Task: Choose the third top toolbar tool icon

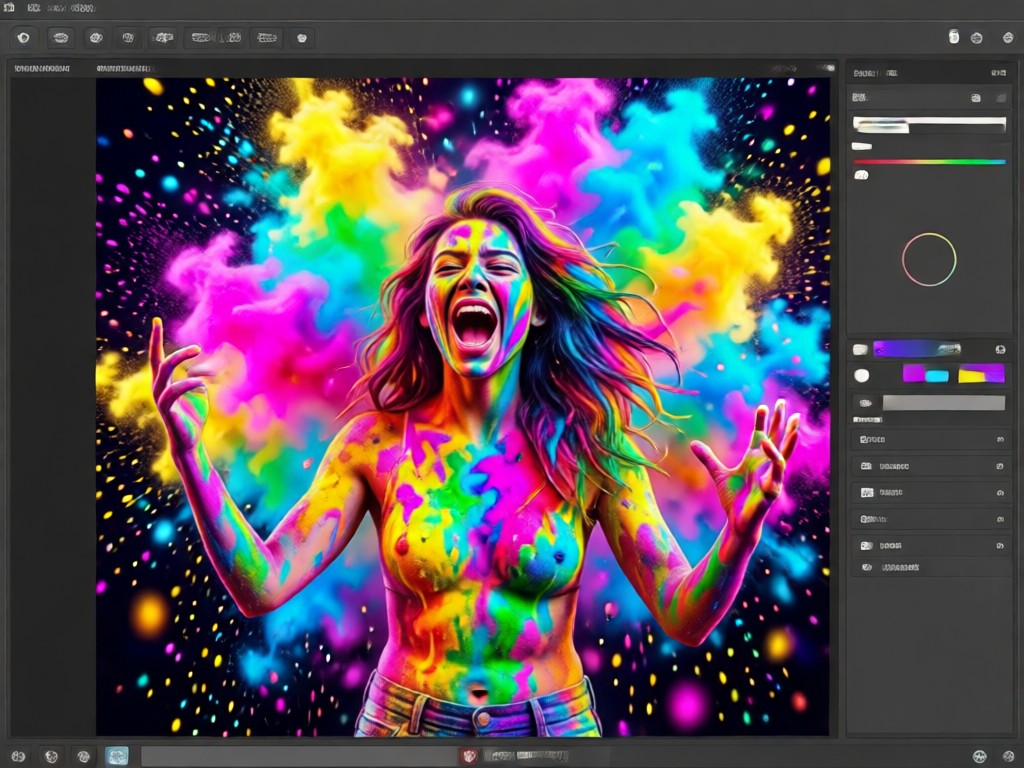Action: pos(96,38)
